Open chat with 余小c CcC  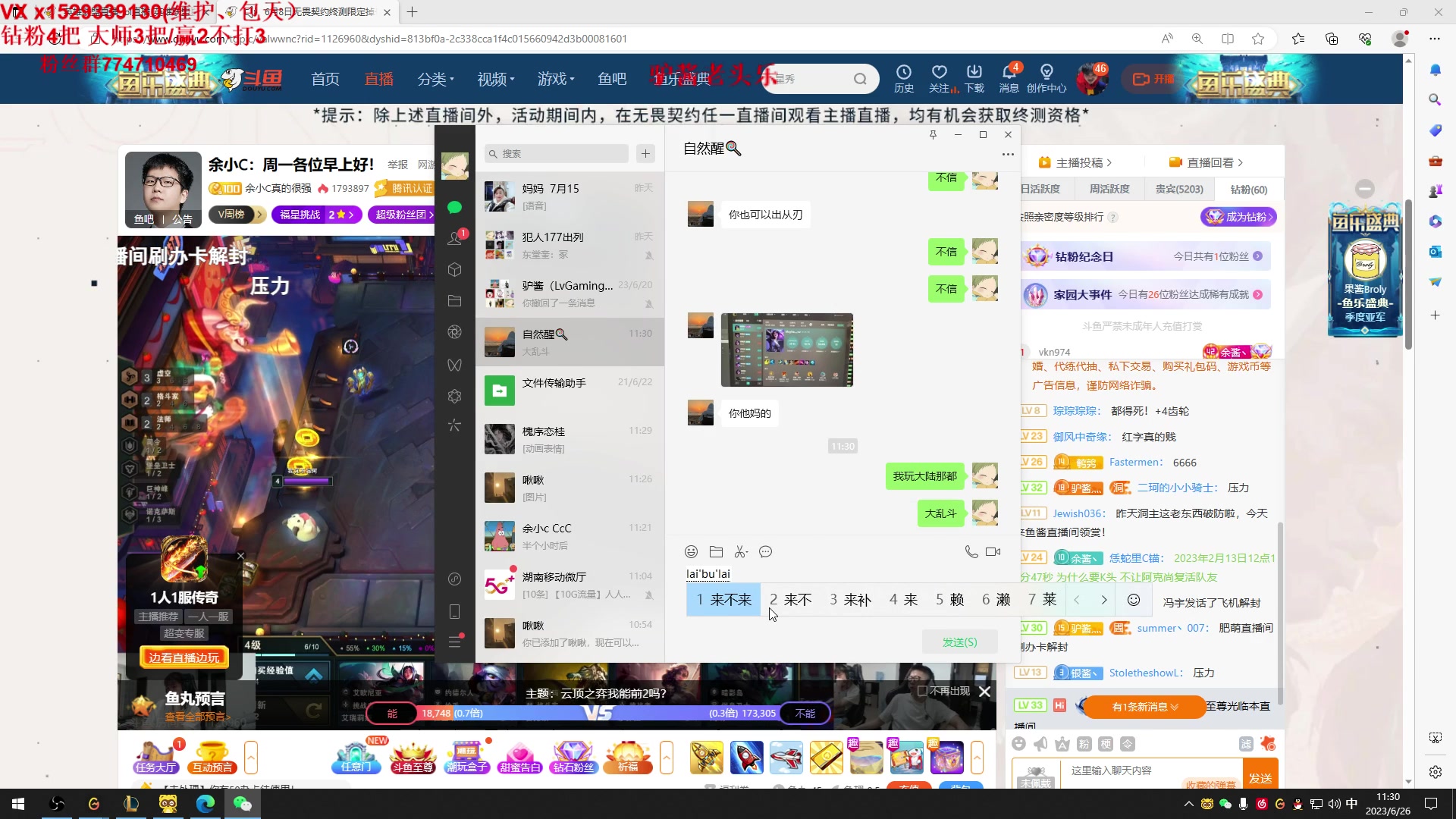click(570, 536)
